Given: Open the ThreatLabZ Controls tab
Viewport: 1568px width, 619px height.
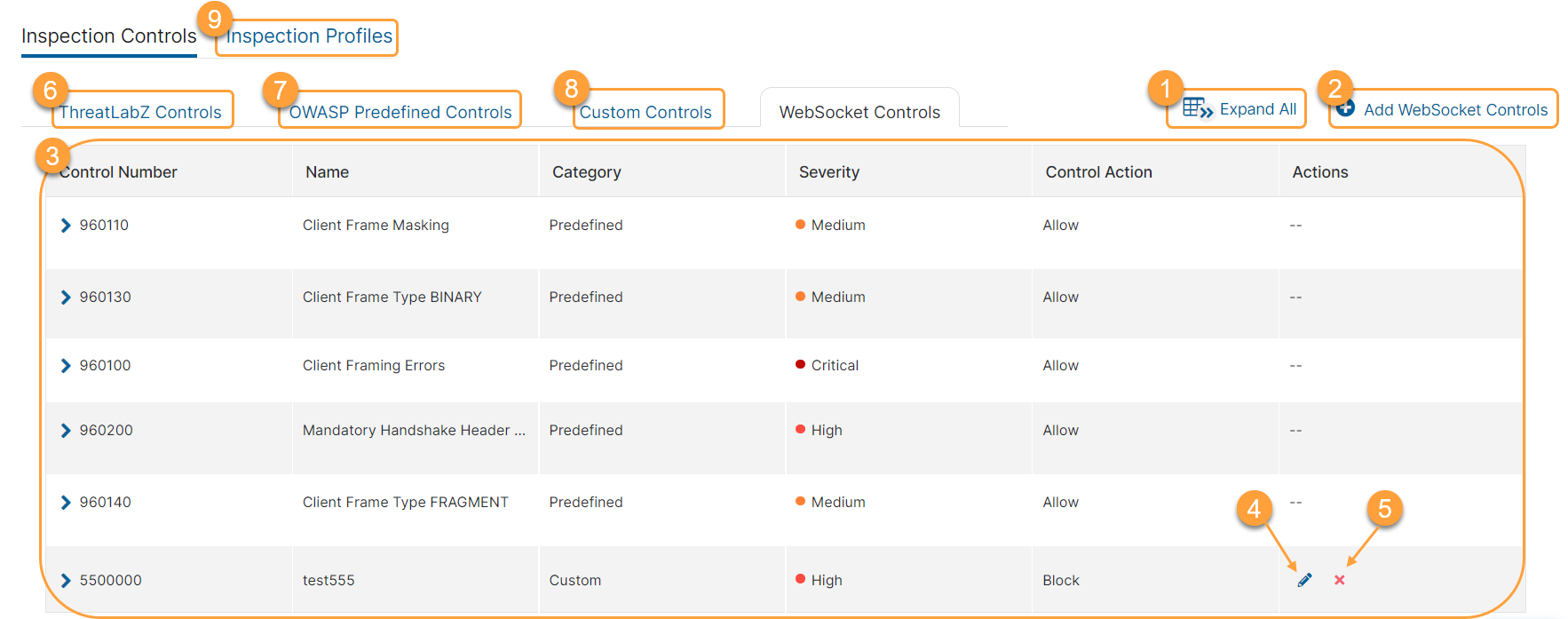Looking at the screenshot, I should click(140, 113).
